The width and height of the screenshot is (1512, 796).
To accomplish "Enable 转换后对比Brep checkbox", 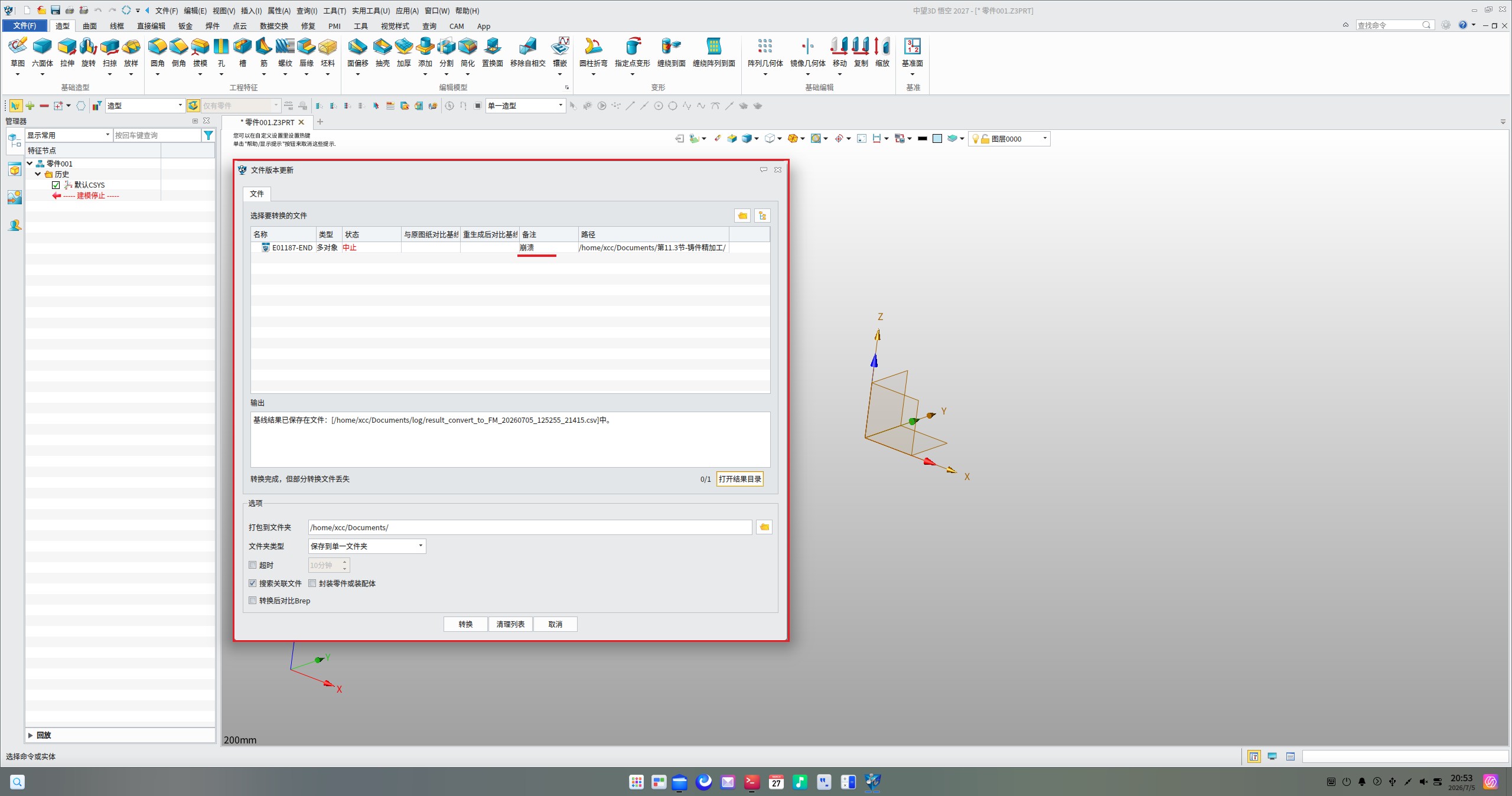I will tap(253, 601).
